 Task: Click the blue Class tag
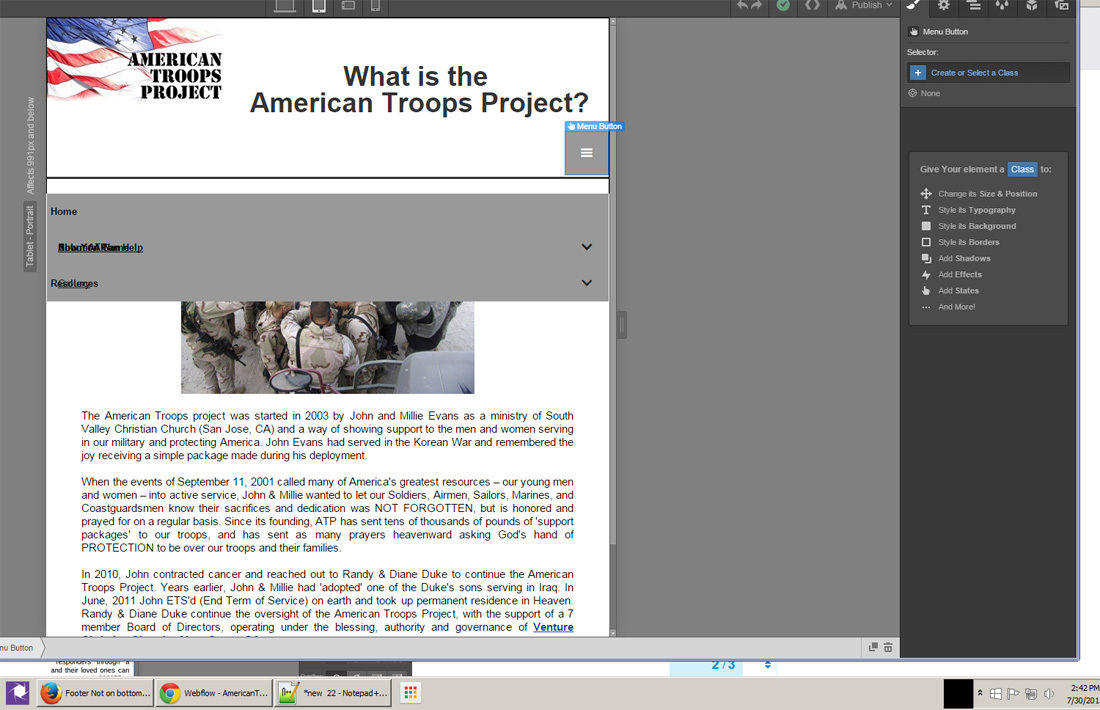[1021, 169]
